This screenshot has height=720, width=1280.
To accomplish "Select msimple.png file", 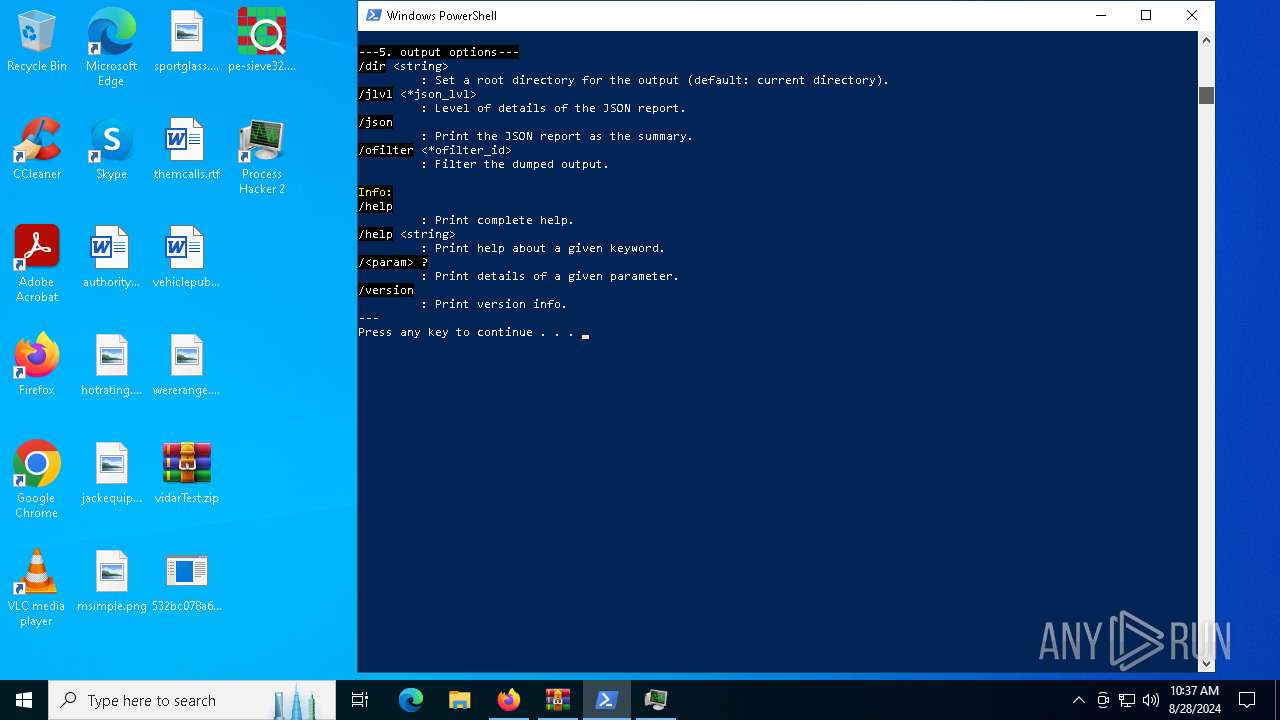I will [x=111, y=582].
